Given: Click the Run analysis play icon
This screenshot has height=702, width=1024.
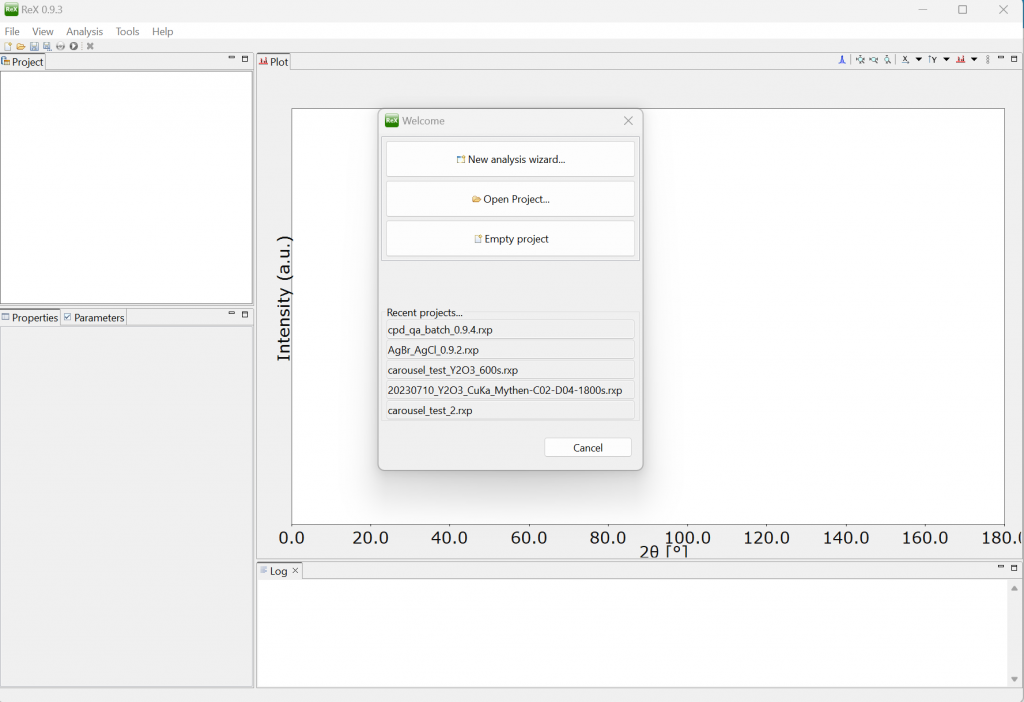Looking at the screenshot, I should 74,46.
